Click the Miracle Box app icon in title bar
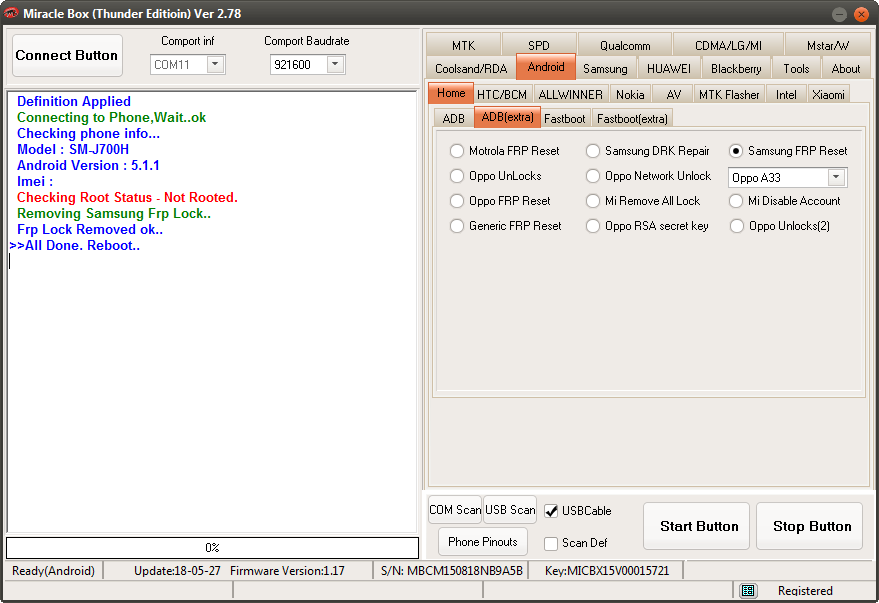 click(11, 13)
